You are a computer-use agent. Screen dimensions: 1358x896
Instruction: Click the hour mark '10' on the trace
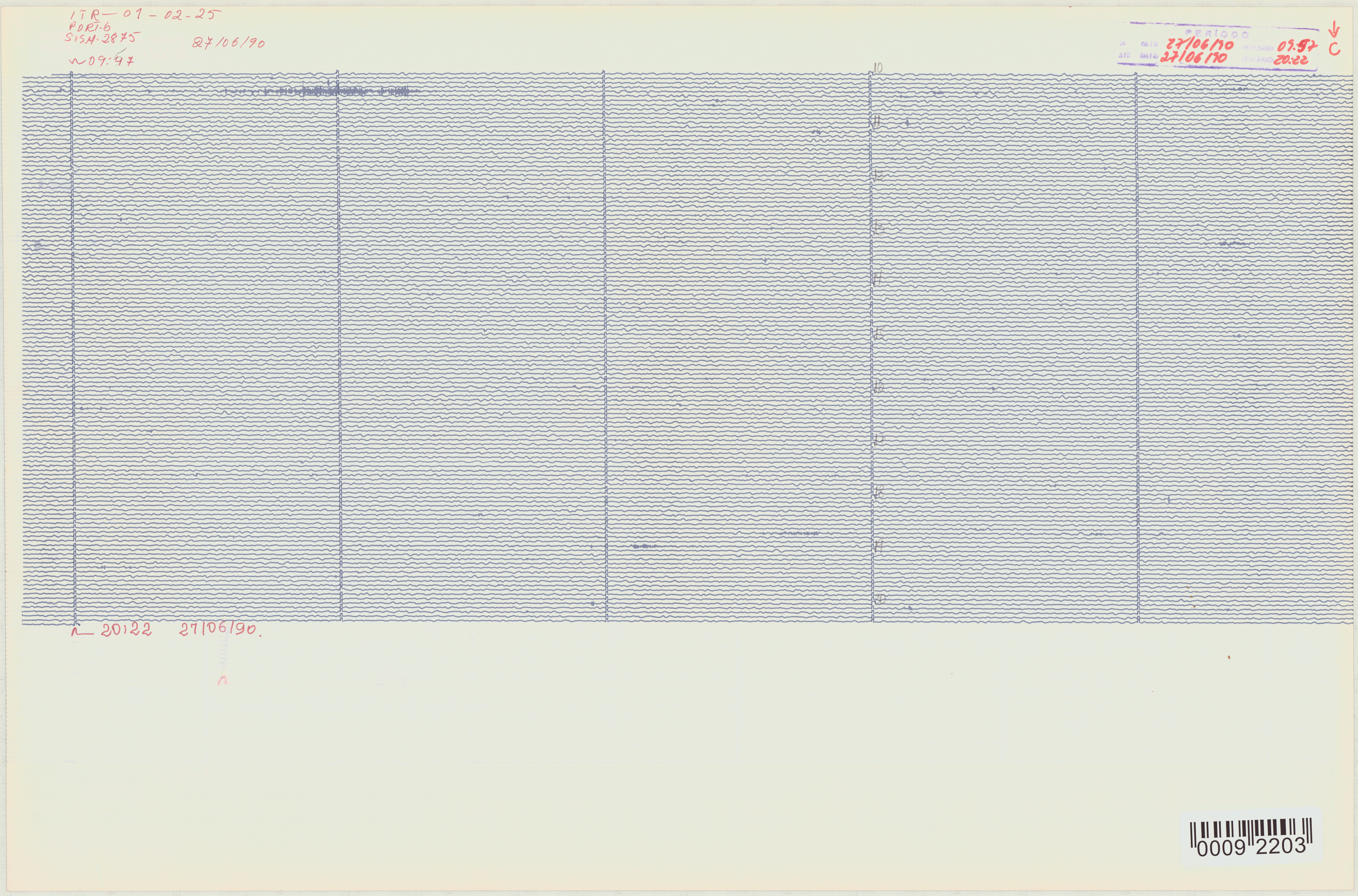[x=878, y=68]
